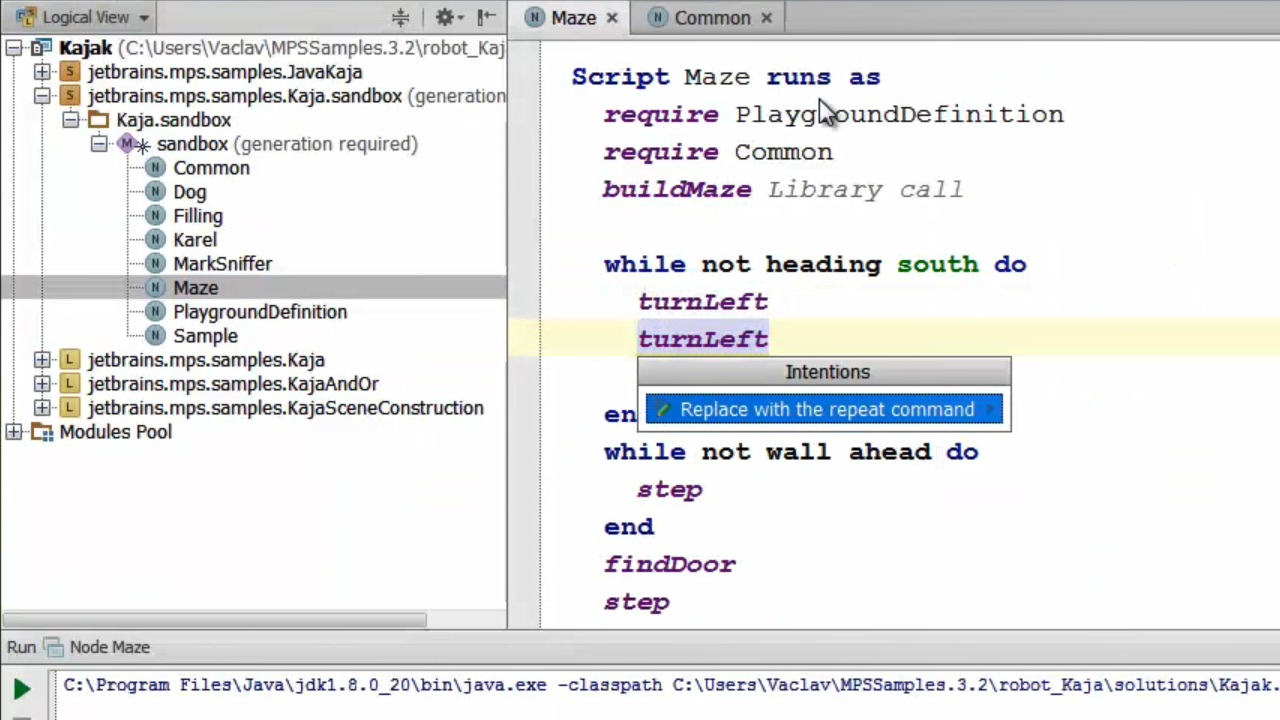The image size is (1280, 720).
Task: Click the Maze node N icon in tree
Action: (155, 288)
